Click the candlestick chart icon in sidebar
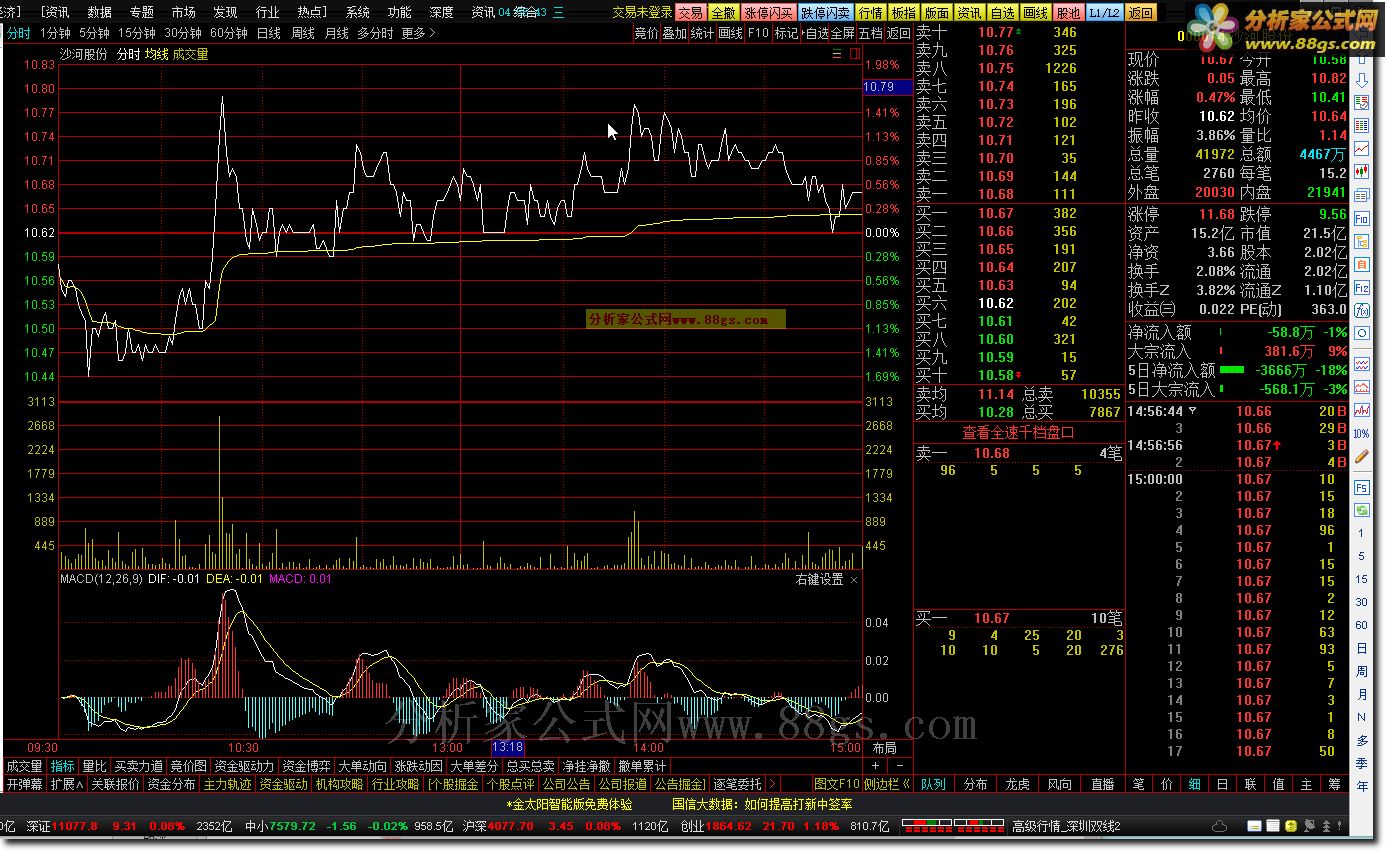The width and height of the screenshot is (1387, 852). [x=1362, y=171]
